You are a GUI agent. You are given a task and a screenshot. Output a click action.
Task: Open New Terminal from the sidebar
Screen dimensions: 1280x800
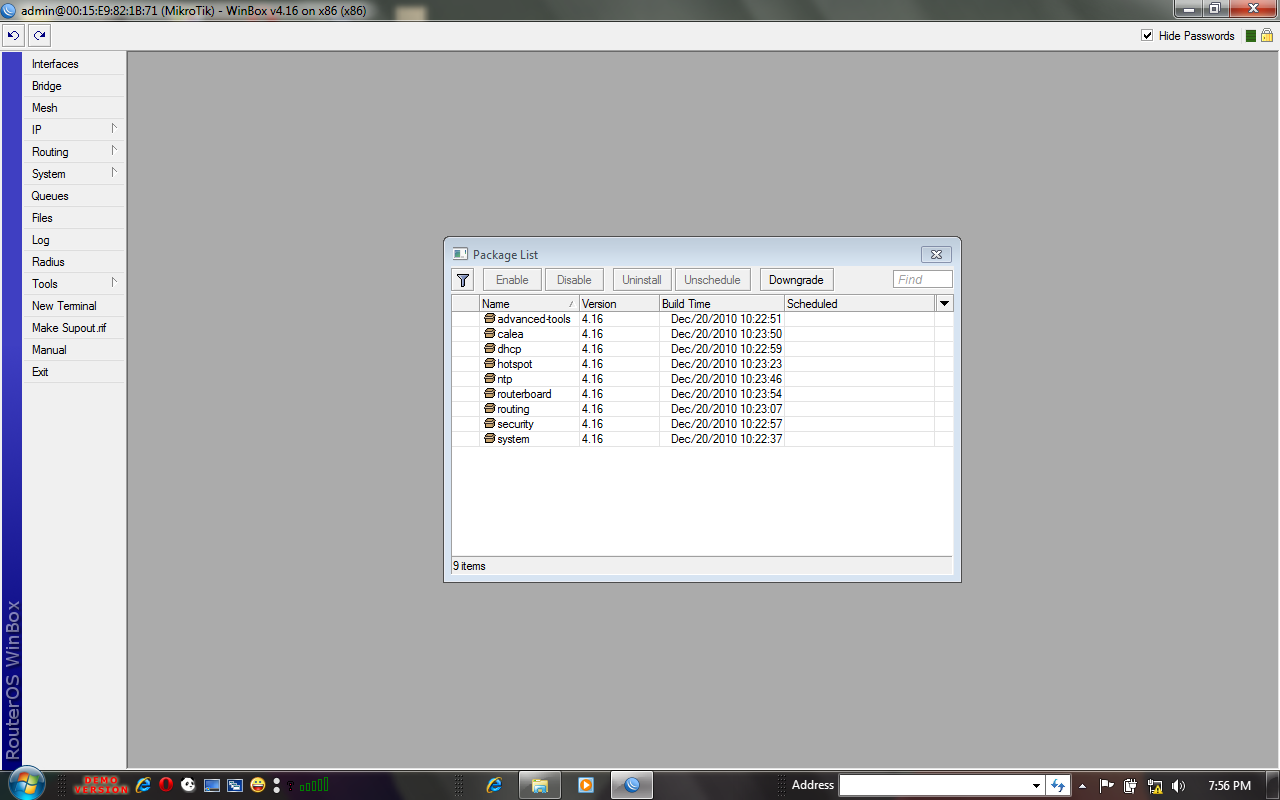tap(74, 306)
